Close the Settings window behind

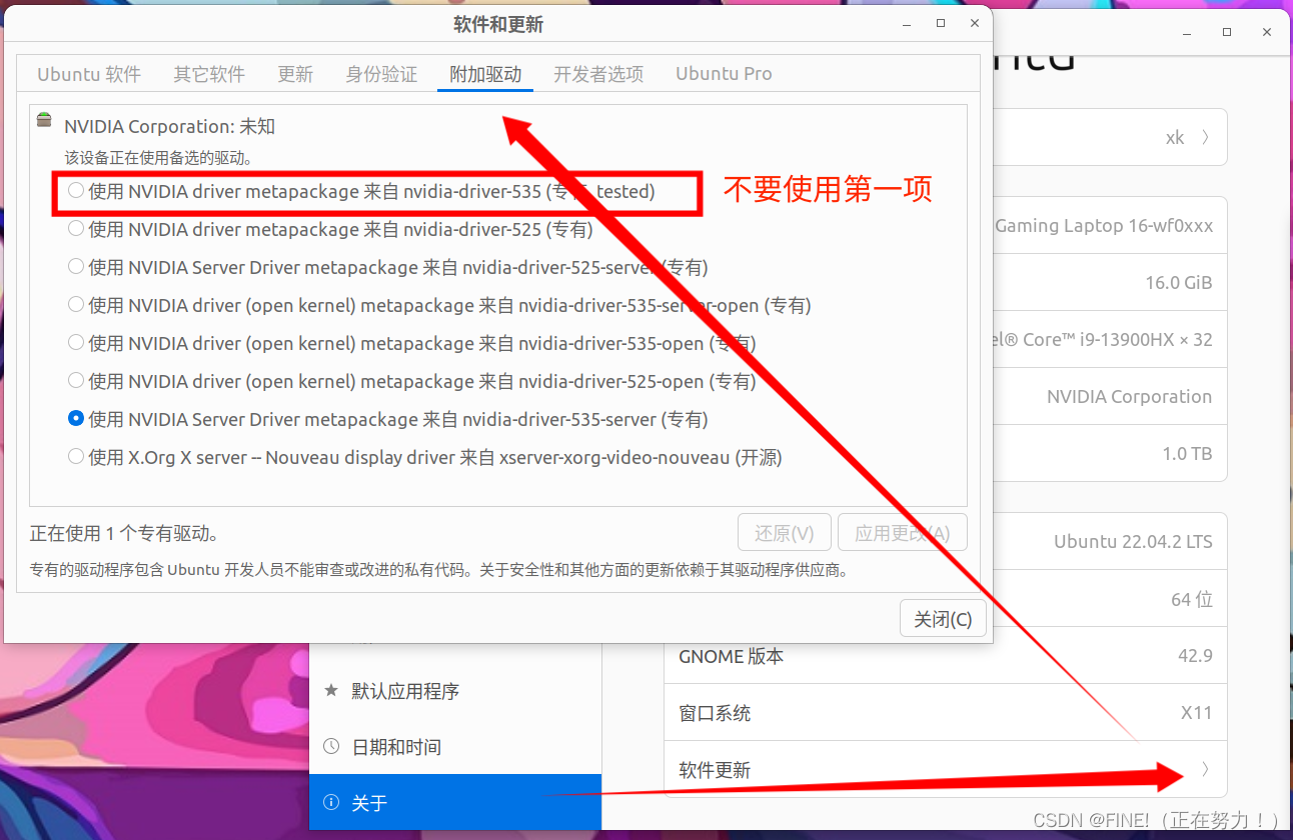pos(1267,32)
